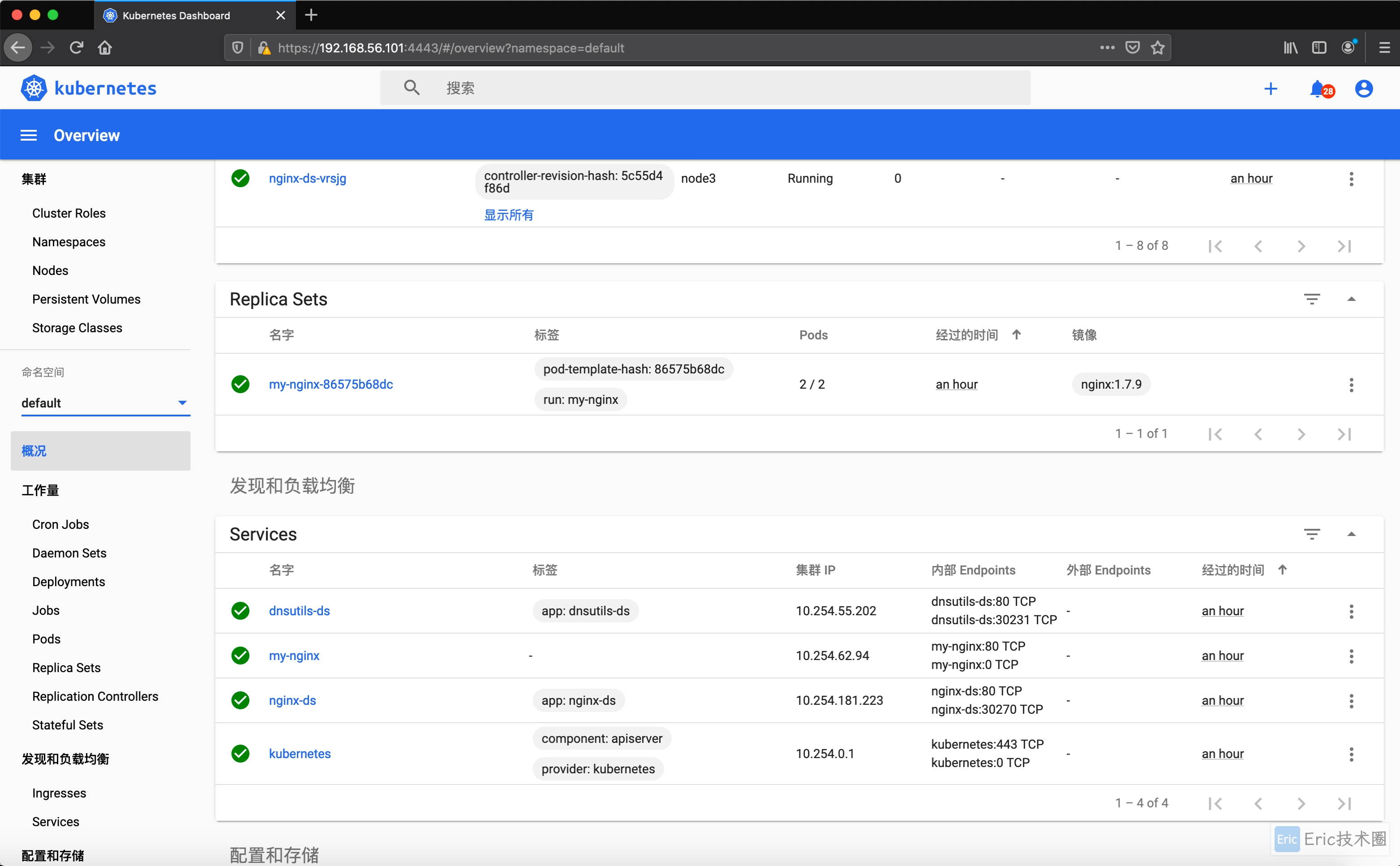1400x866 pixels.
Task: Open page actions three-dot menu in address bar
Action: point(1107,47)
